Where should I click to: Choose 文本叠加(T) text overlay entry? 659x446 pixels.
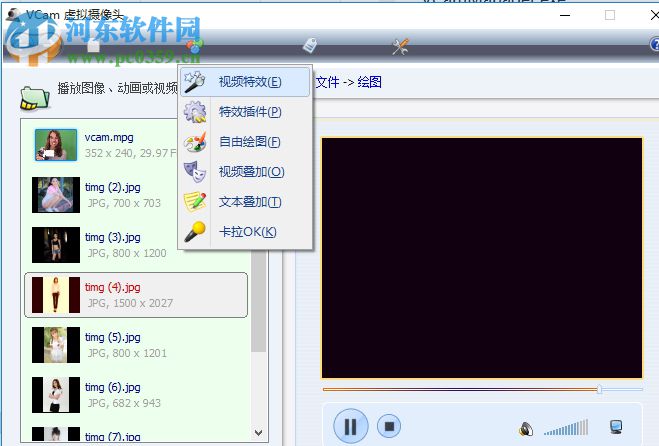click(245, 202)
